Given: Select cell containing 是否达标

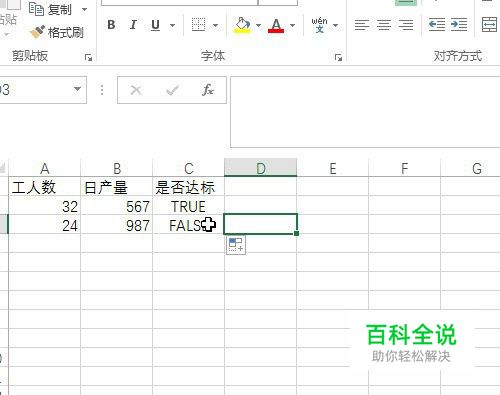Looking at the screenshot, I should click(189, 187).
